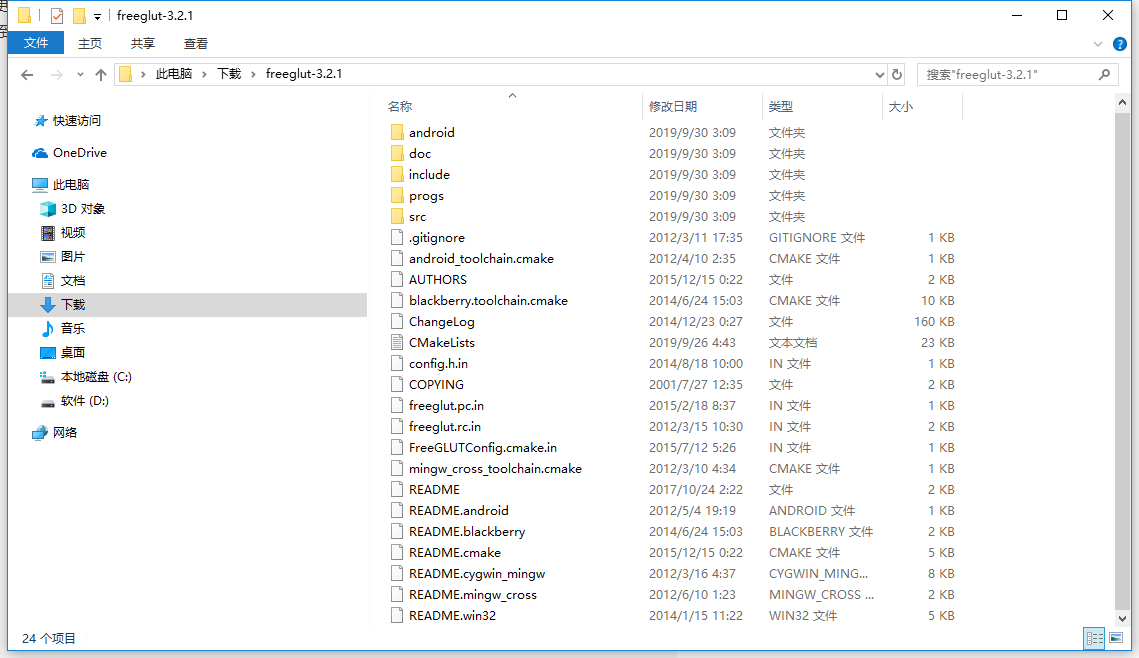Click 下载 in the address breadcrumb

(x=229, y=74)
